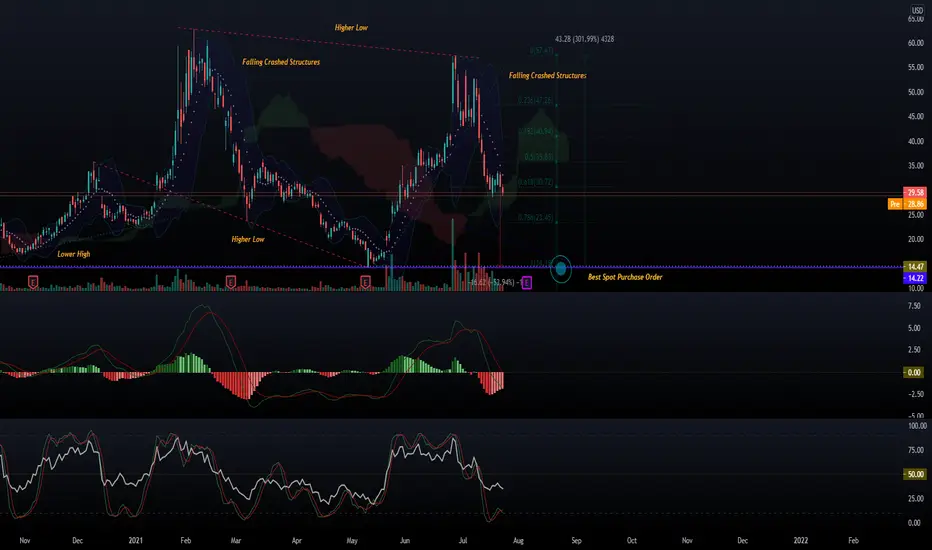Click the purple upcoming earnings E marker
The image size is (932, 550).
click(527, 283)
